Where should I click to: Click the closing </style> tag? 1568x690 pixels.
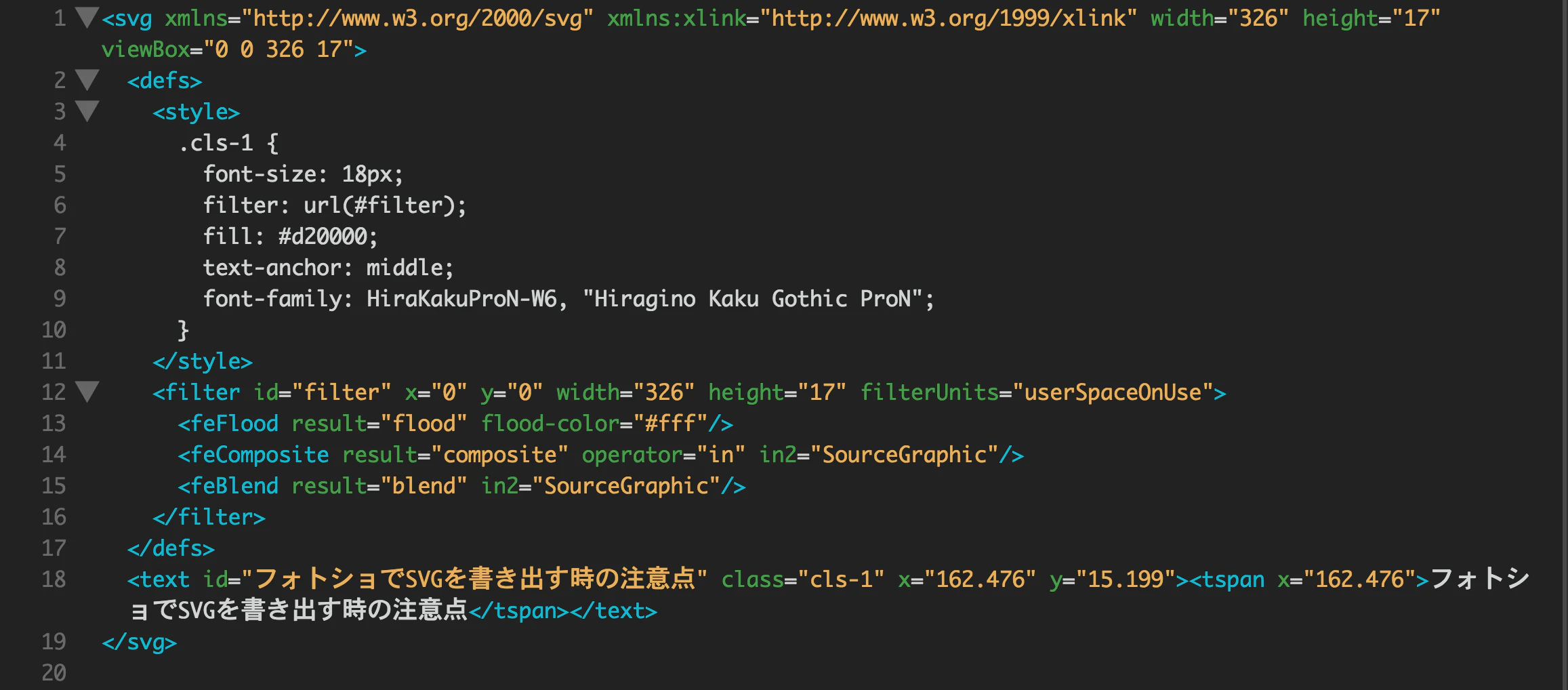click(203, 361)
